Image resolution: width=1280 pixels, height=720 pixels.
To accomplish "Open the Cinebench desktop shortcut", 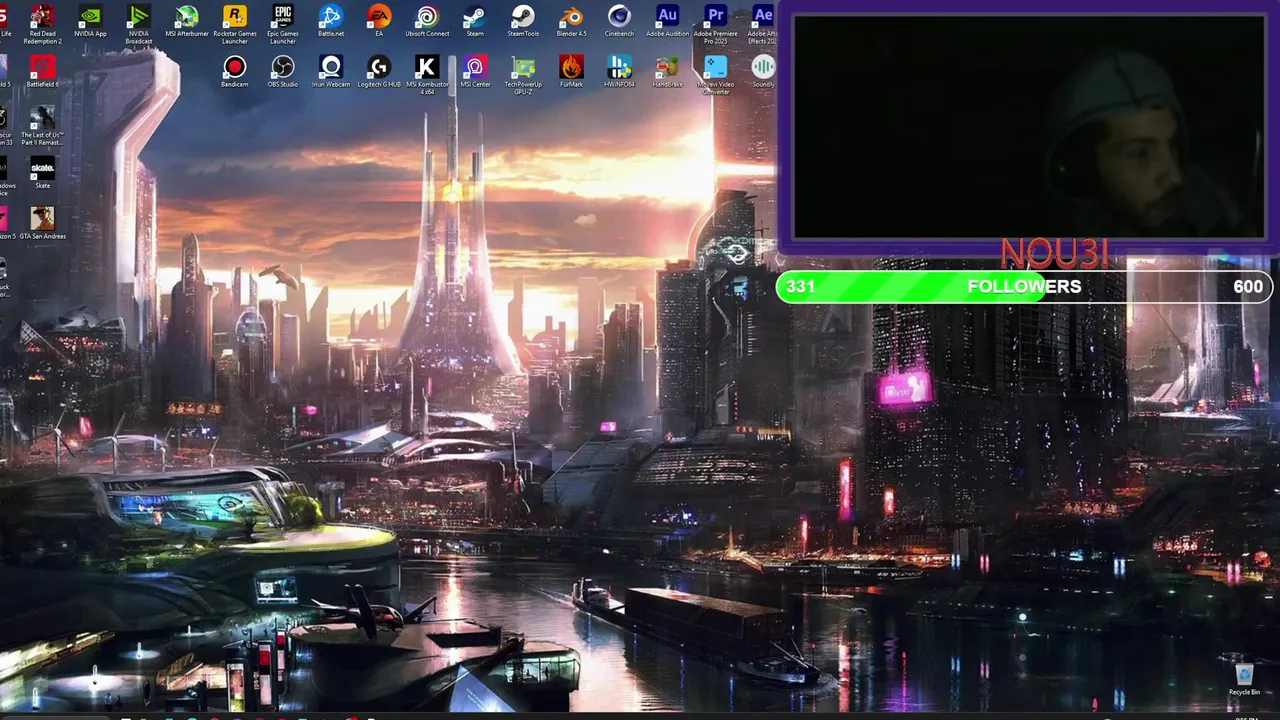I will (x=619, y=22).
